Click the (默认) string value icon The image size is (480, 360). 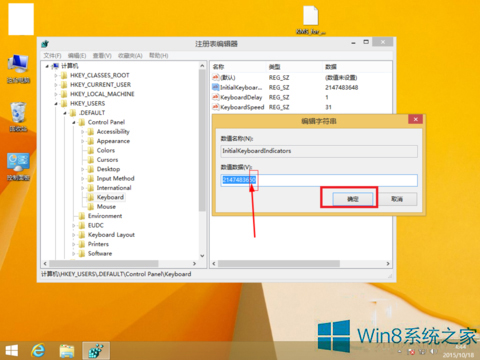tap(216, 77)
